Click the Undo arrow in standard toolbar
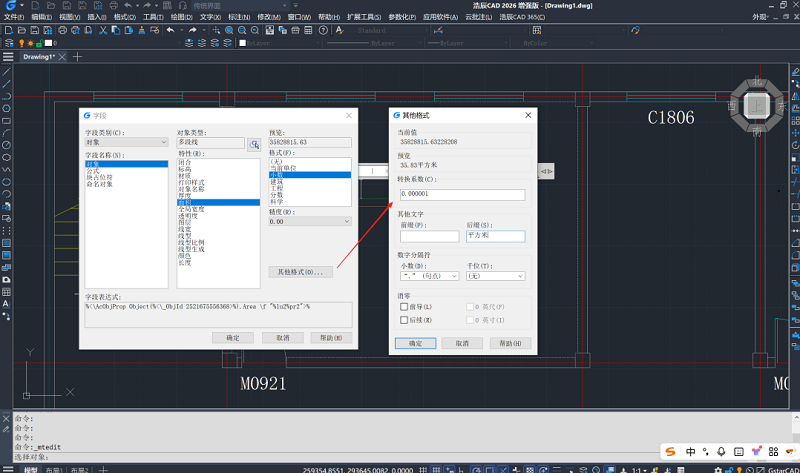This screenshot has width=800, height=473. tap(169, 30)
